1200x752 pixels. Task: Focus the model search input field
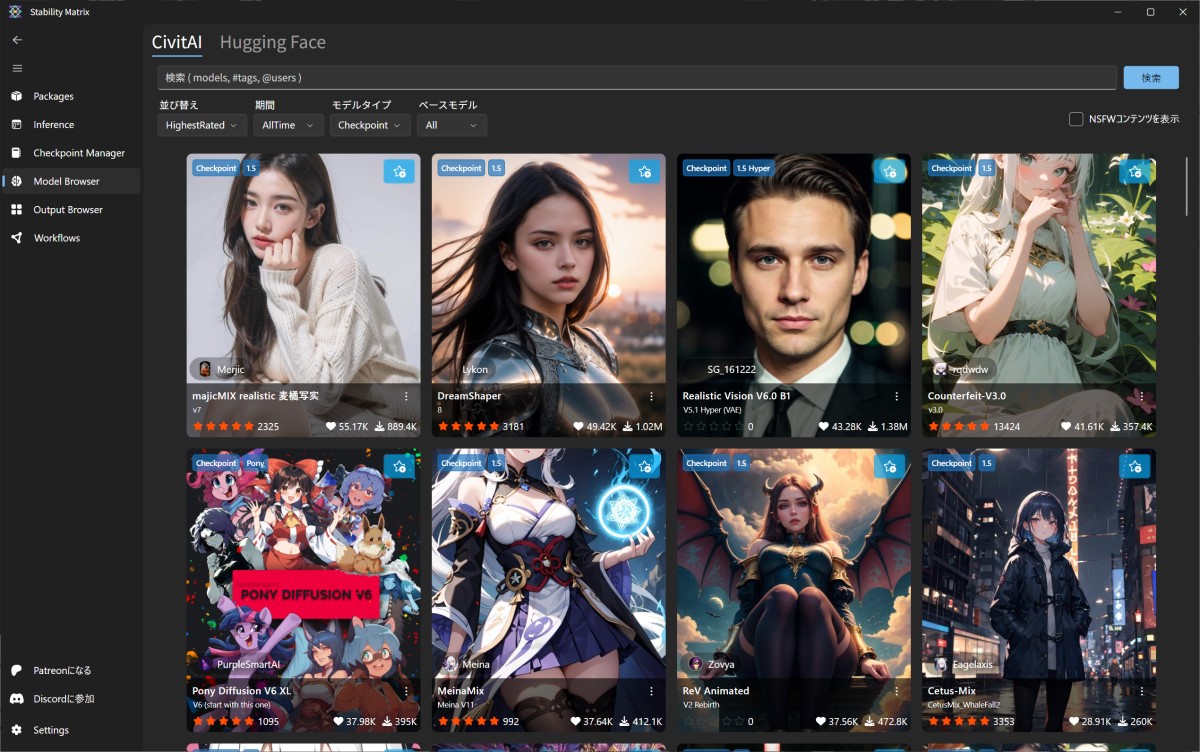click(x=637, y=77)
